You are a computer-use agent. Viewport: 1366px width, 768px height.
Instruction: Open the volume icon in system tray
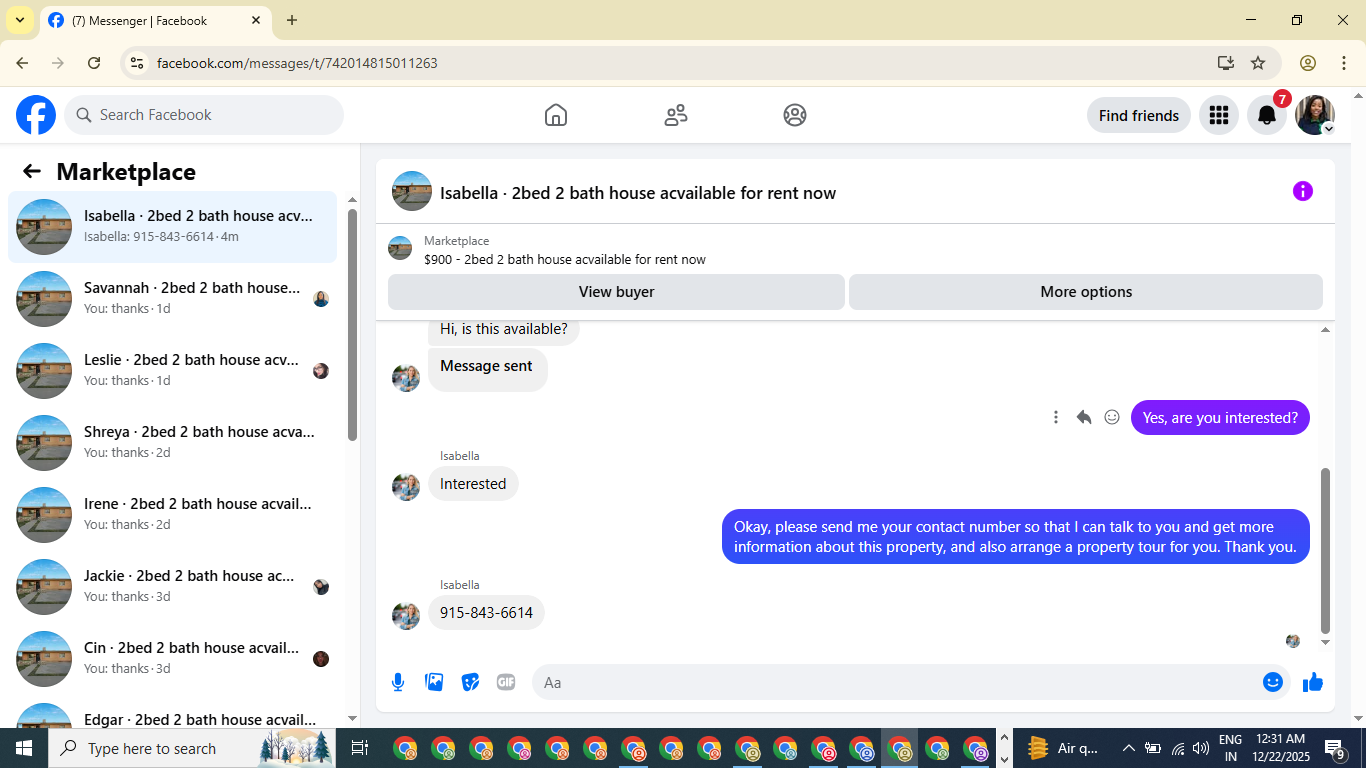tap(1201, 748)
